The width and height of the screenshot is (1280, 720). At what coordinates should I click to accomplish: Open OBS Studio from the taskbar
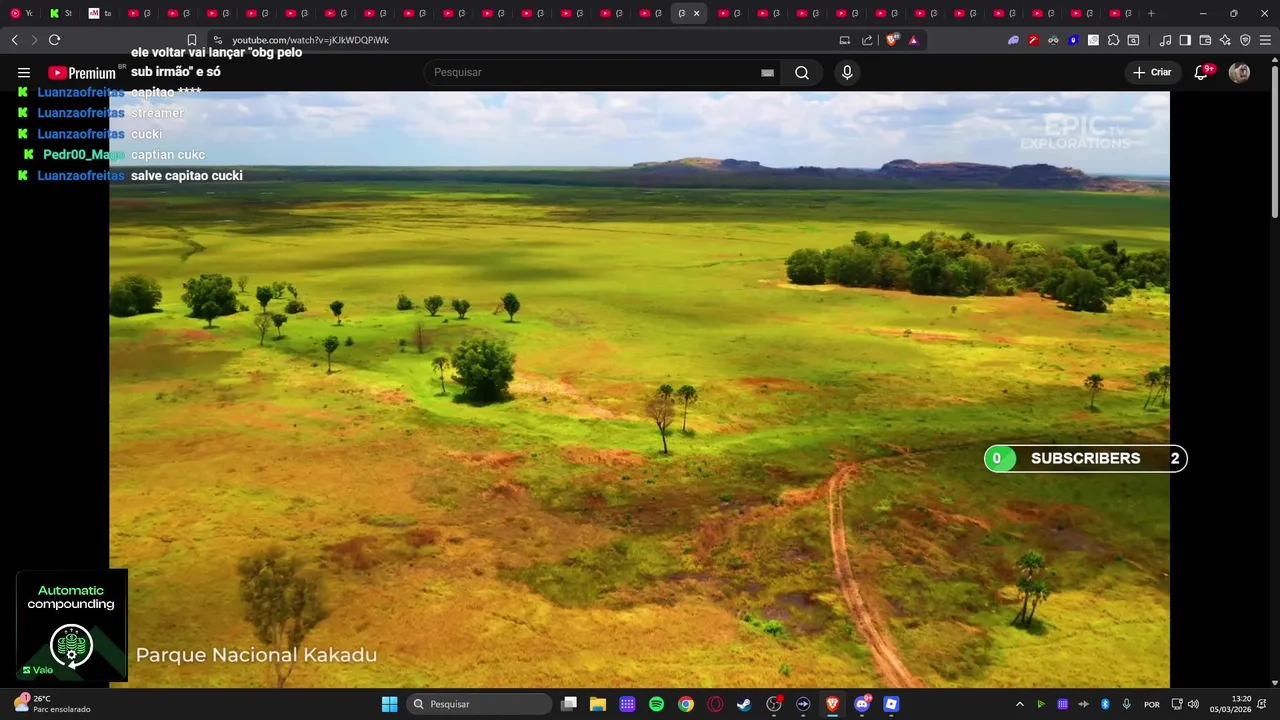pyautogui.click(x=774, y=704)
